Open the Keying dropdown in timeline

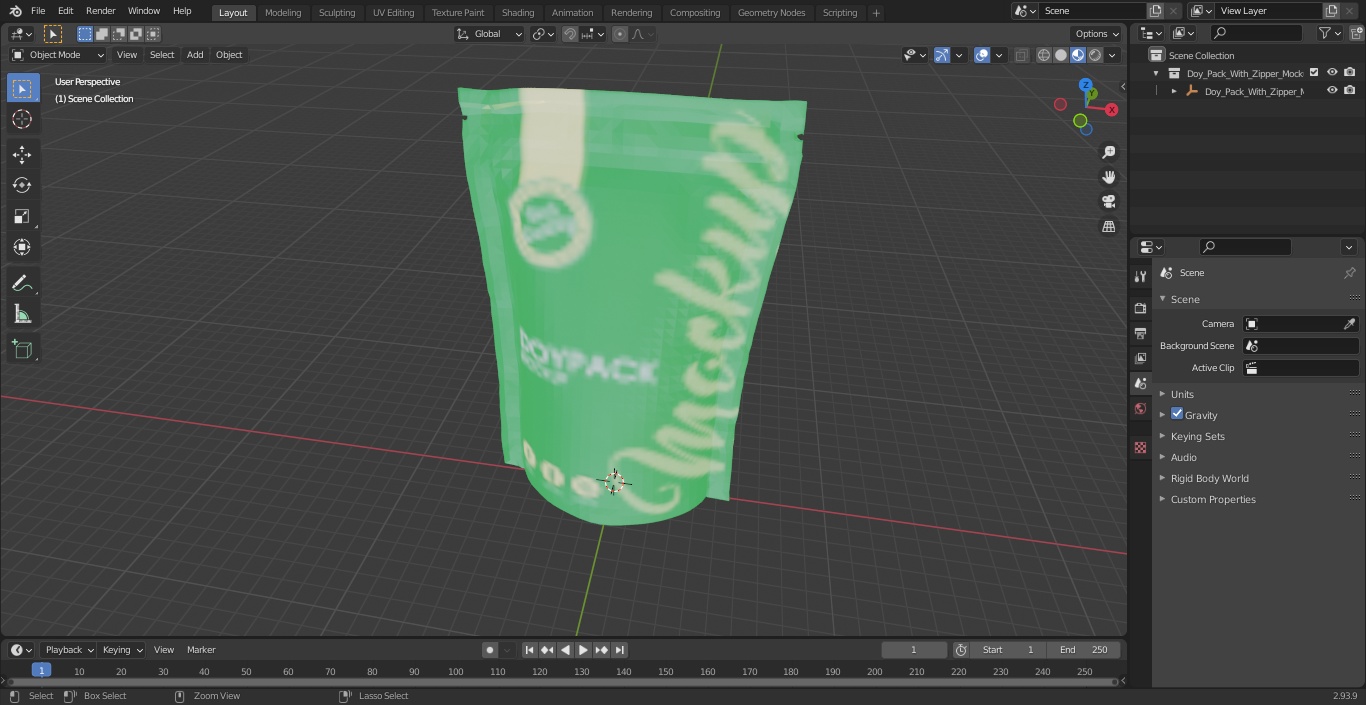point(122,650)
